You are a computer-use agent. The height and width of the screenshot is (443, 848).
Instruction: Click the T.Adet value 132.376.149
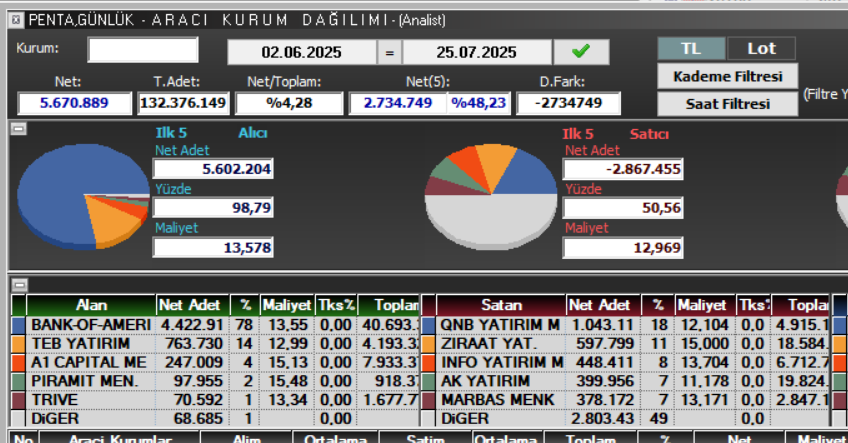coord(183,103)
